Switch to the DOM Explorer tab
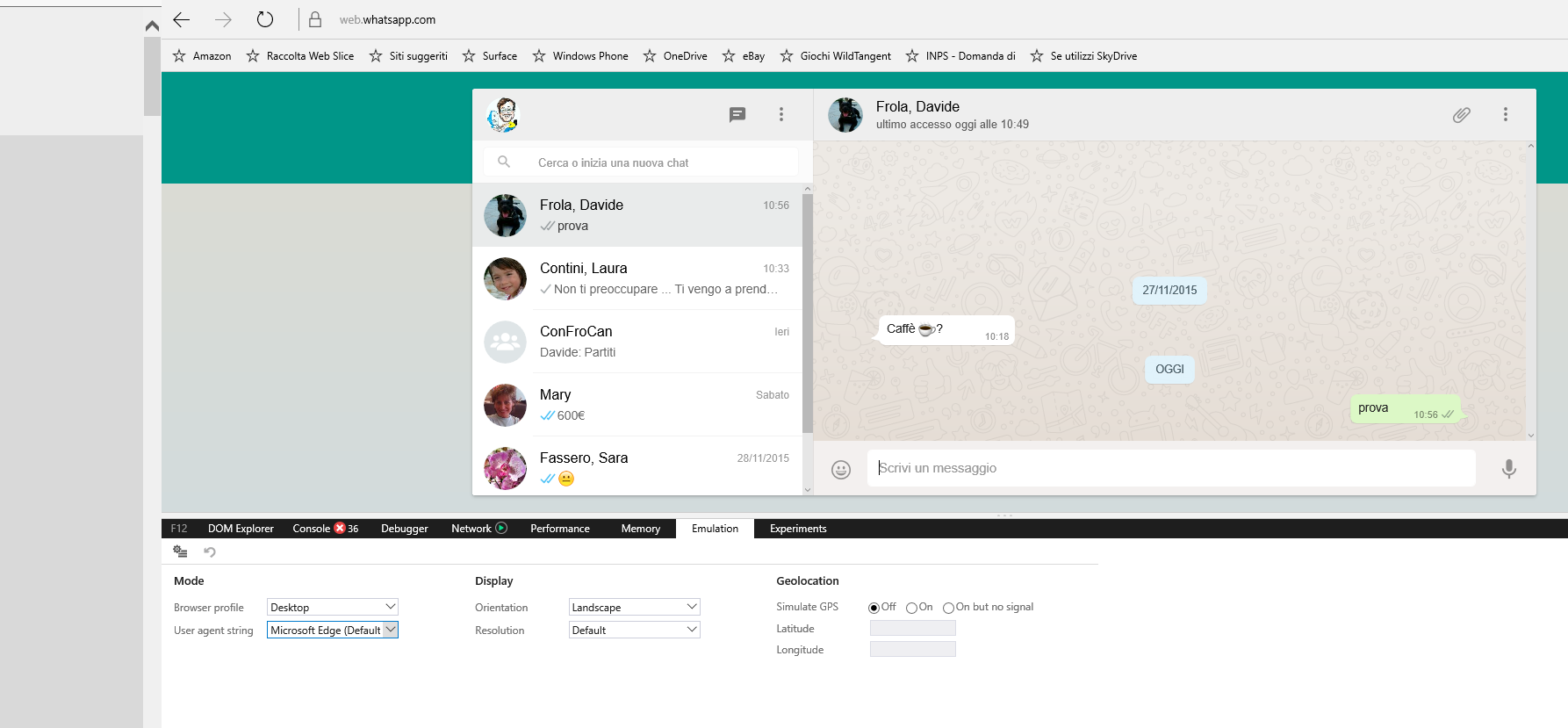 [241, 529]
